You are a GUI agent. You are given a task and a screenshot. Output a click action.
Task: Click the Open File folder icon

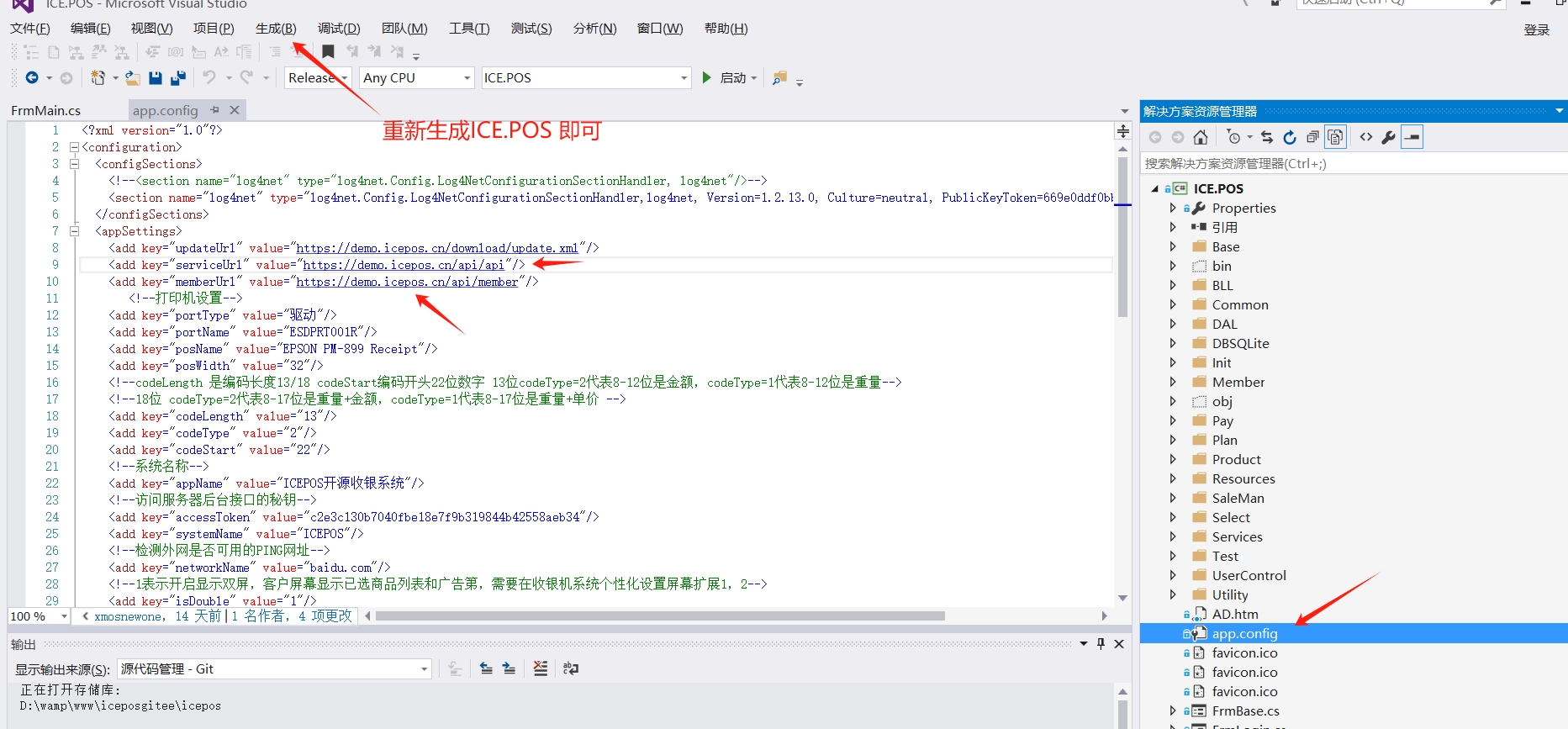click(133, 77)
